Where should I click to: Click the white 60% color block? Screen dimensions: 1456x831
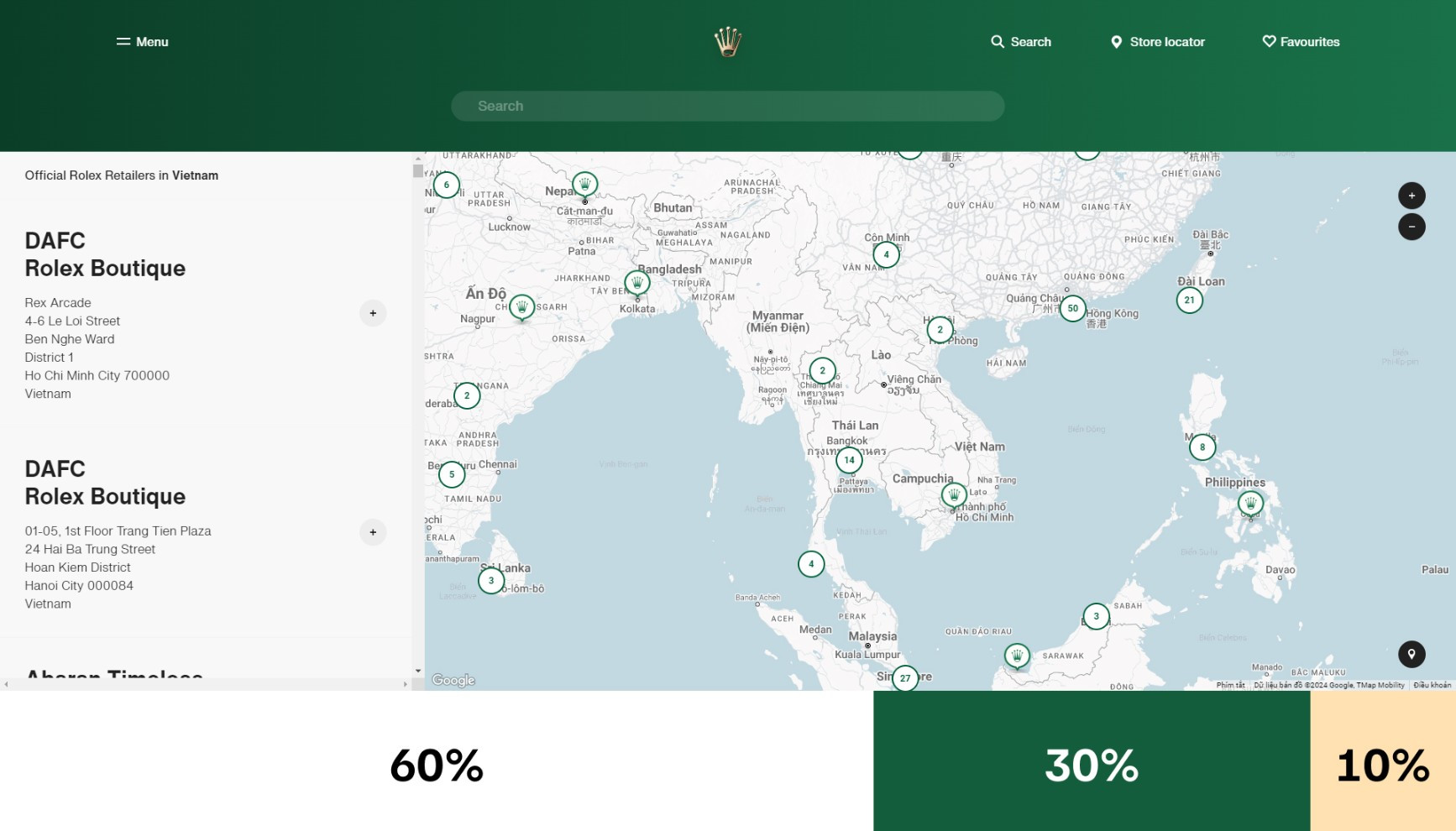tap(437, 761)
